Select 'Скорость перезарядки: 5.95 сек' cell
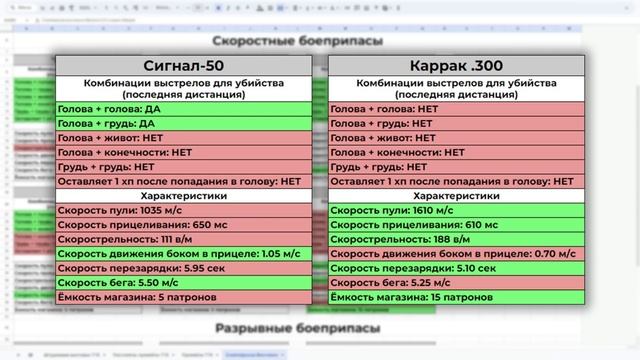The width and height of the screenshot is (640, 360). click(184, 269)
